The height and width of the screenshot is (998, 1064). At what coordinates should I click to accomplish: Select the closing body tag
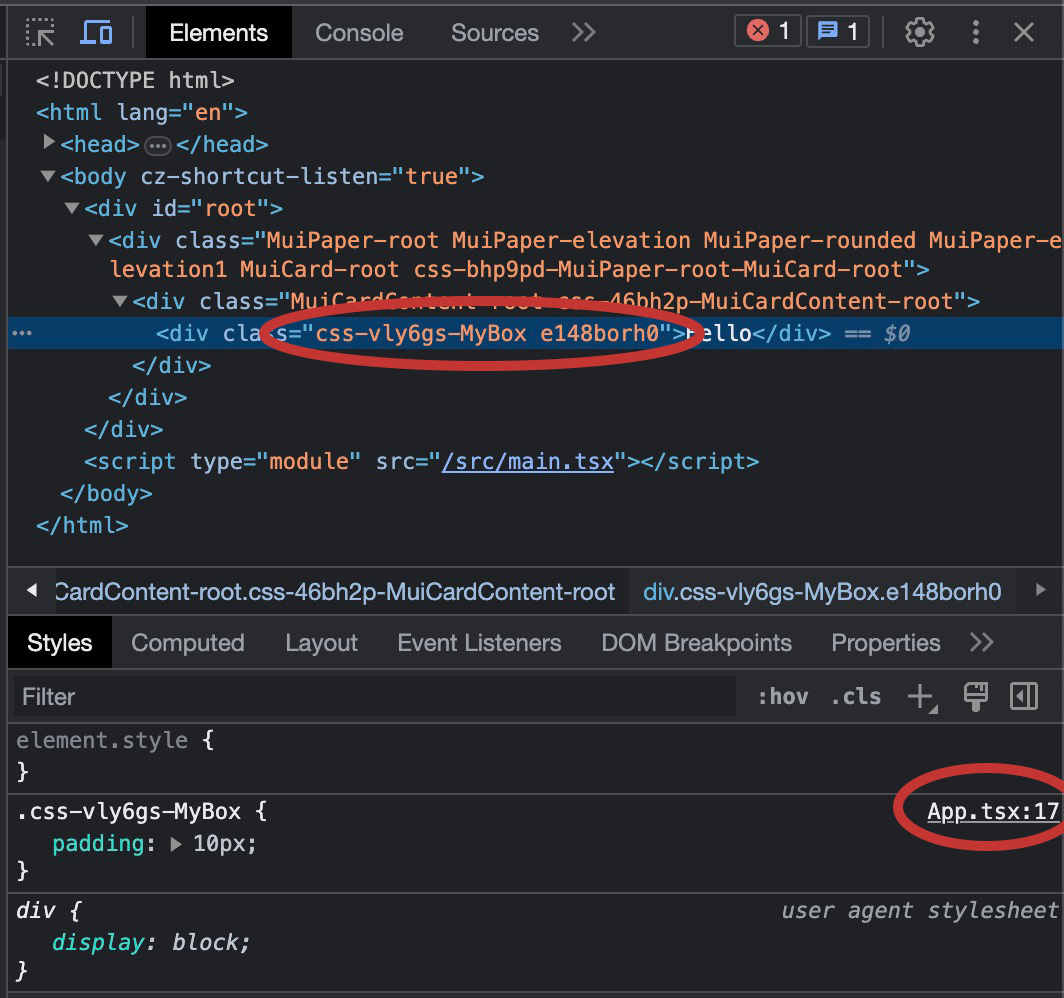click(x=106, y=493)
